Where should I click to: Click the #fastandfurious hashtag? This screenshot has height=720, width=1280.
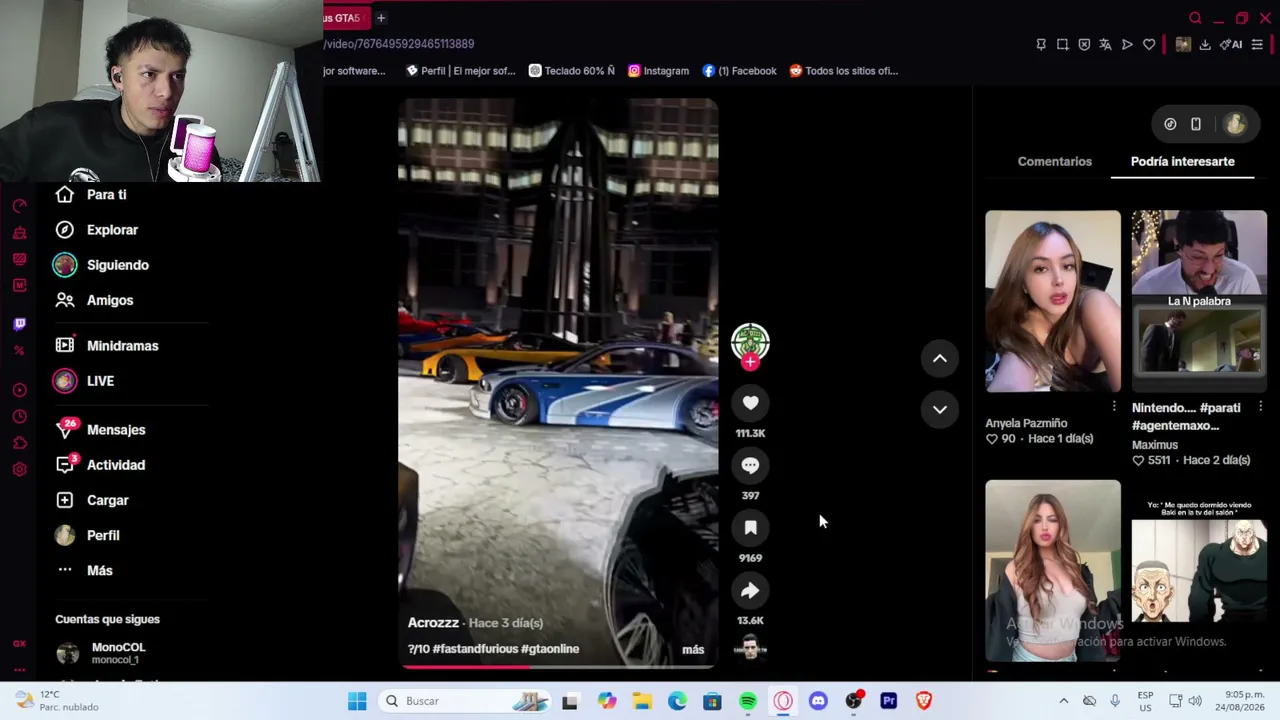(476, 649)
